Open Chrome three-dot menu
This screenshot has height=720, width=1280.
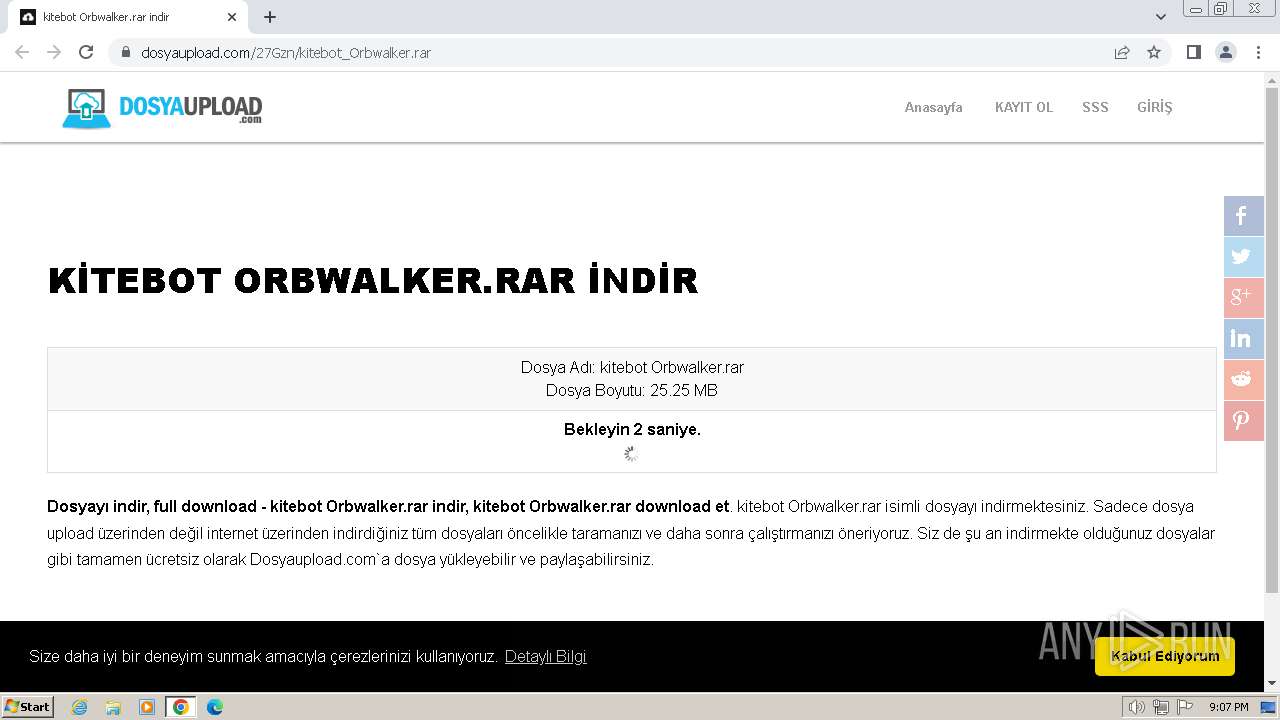coord(1258,52)
